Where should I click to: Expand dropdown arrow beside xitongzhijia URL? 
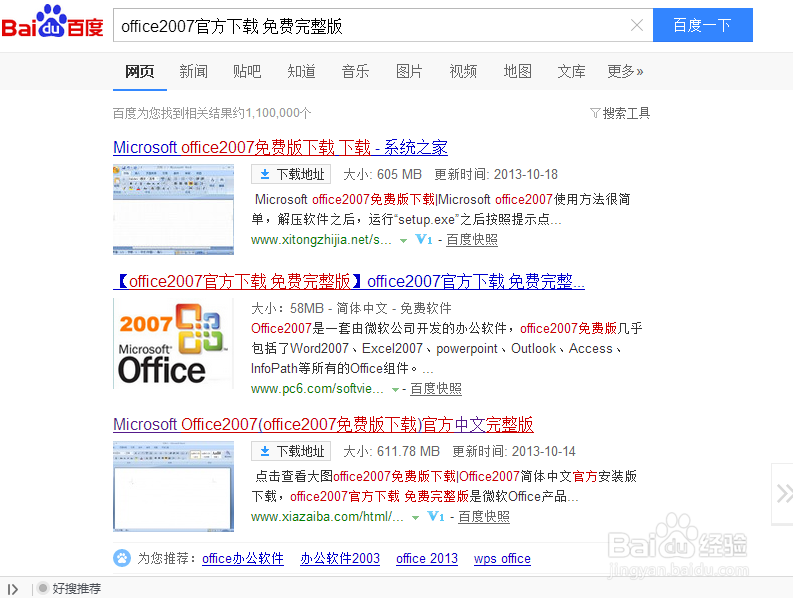[x=404, y=240]
